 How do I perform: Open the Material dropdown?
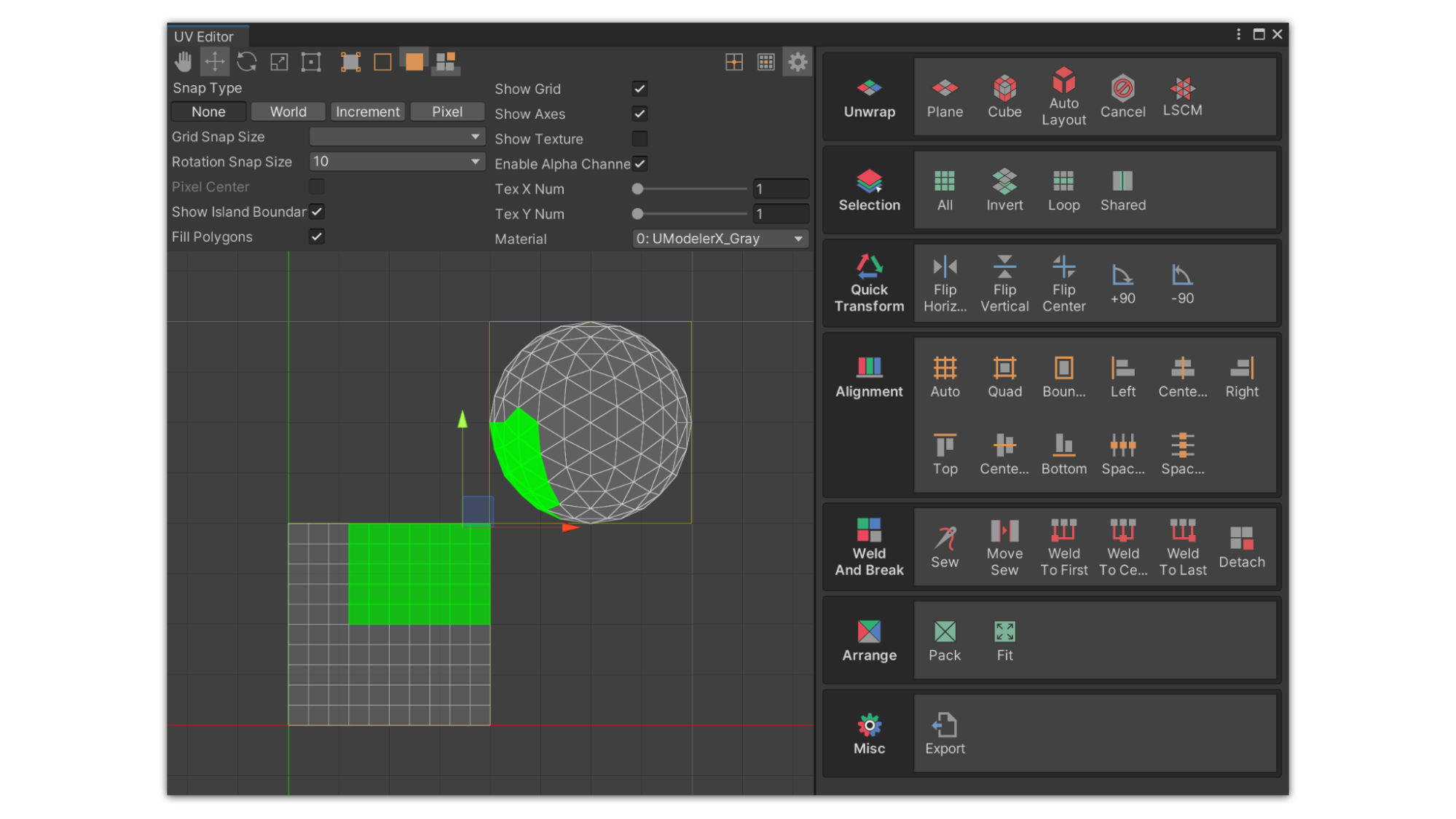pos(720,239)
